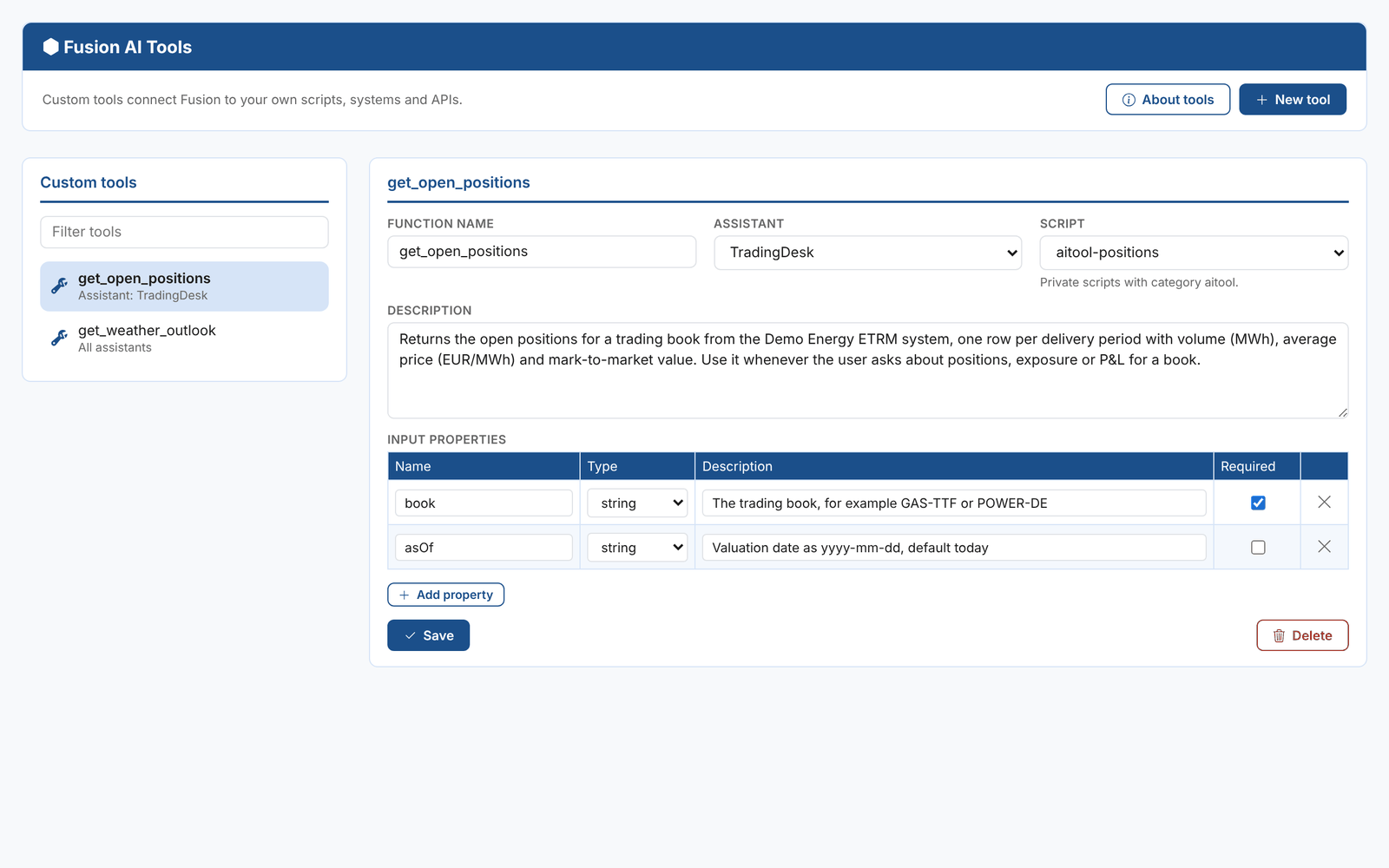Open the Assistant dropdown showing TradingDesk
The image size is (1389, 868).
[868, 253]
